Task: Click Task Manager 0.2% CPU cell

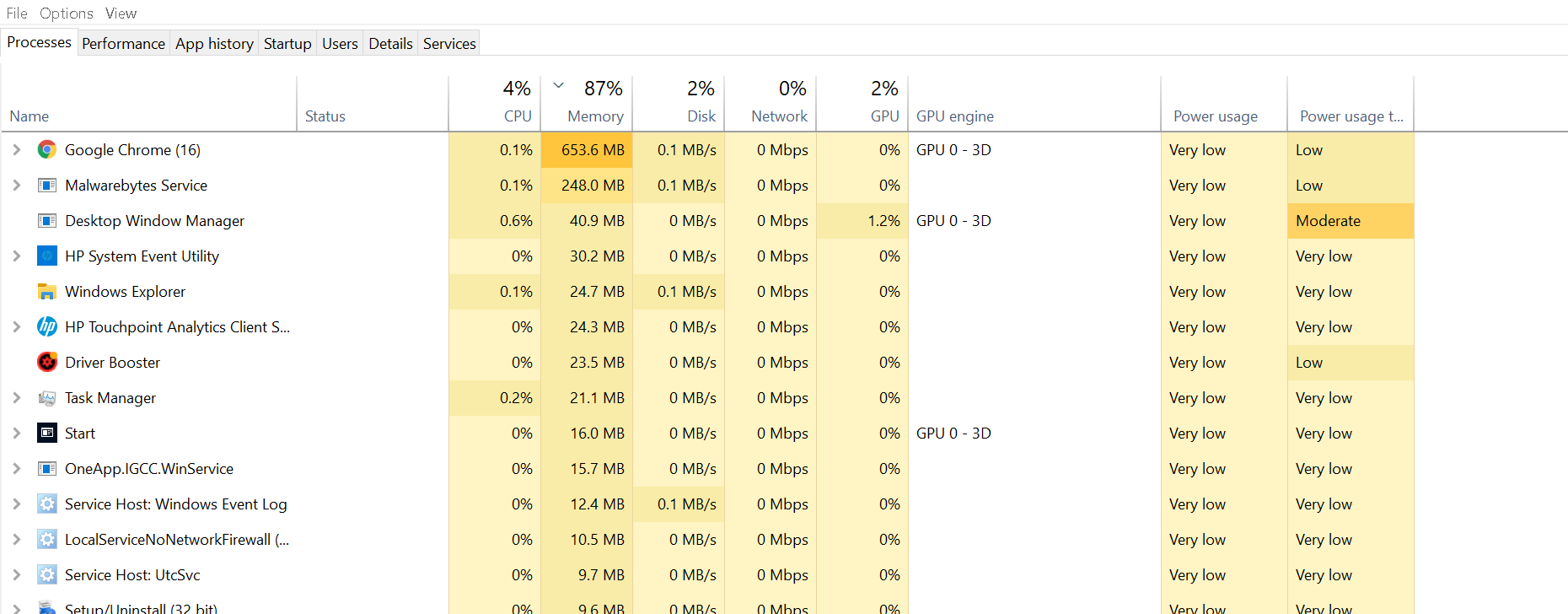Action: [x=495, y=398]
